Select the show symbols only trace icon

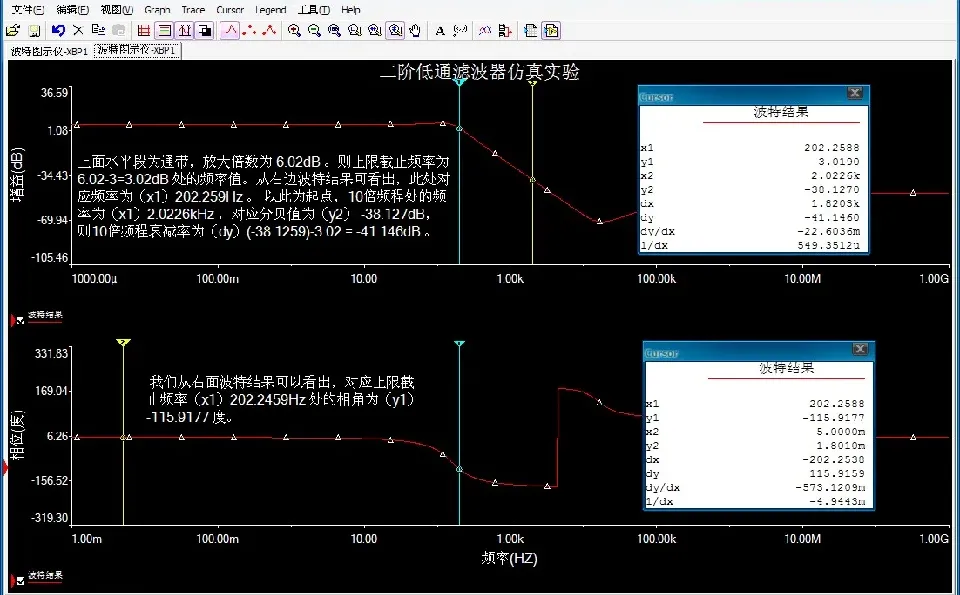click(x=249, y=30)
